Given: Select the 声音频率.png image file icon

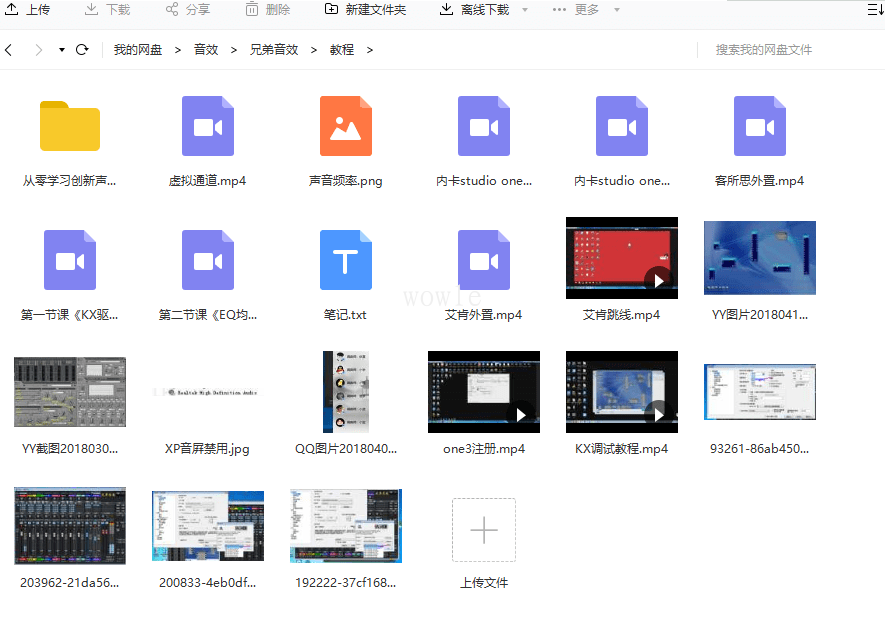Looking at the screenshot, I should (x=345, y=126).
